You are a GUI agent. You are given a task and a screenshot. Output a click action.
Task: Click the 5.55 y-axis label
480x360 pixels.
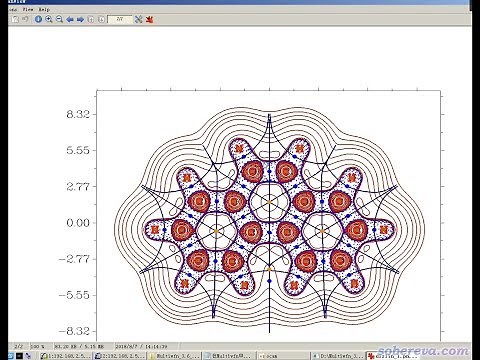coord(78,150)
